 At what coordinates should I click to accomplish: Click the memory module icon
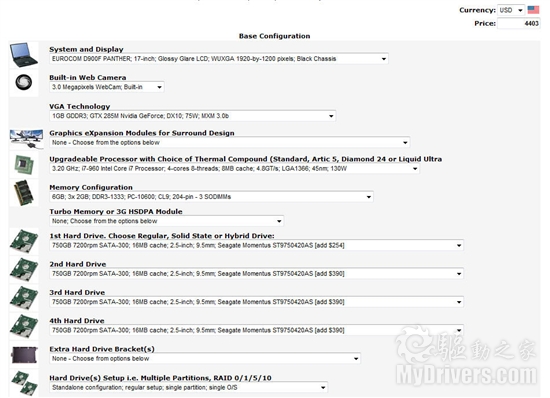24,193
